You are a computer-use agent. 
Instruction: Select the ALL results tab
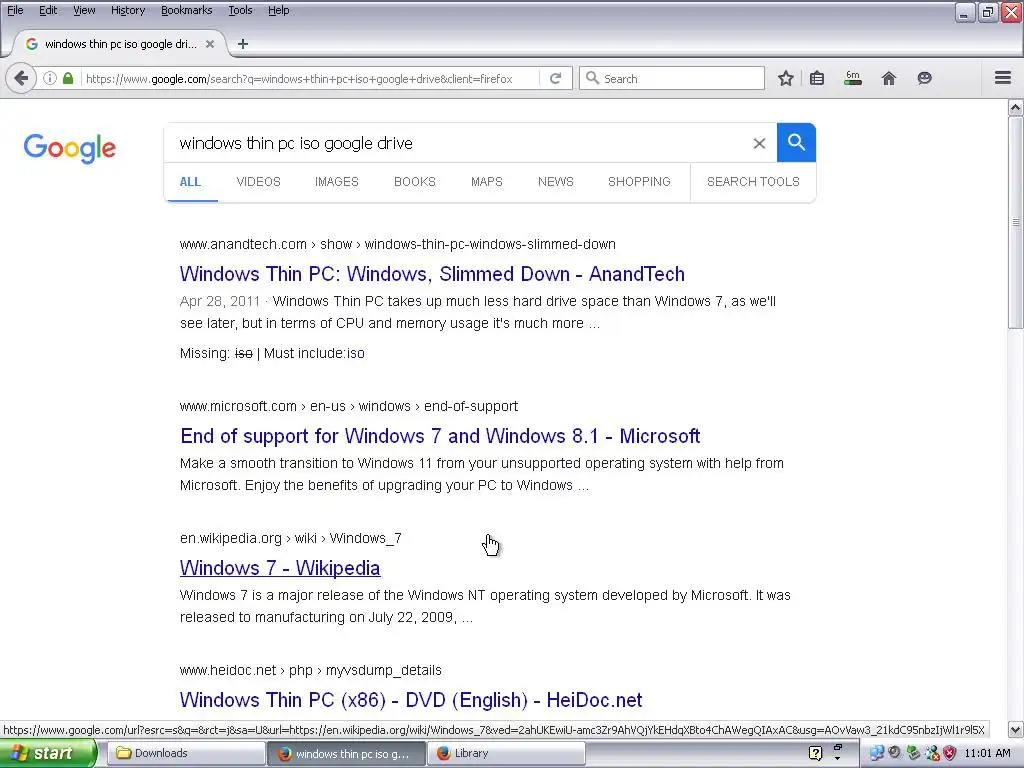(x=190, y=182)
